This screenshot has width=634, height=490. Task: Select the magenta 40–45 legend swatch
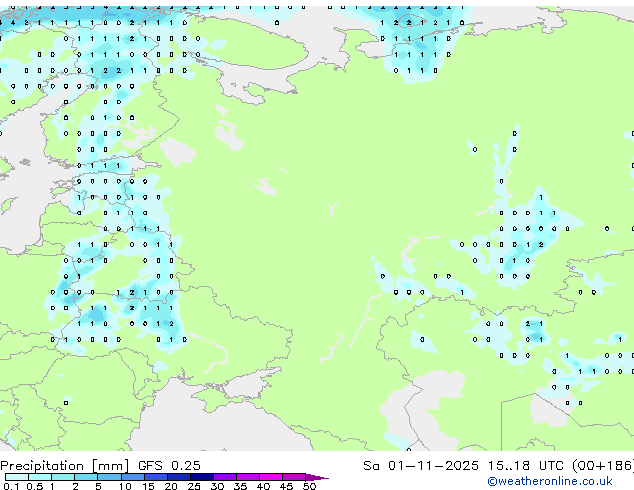coord(271,477)
